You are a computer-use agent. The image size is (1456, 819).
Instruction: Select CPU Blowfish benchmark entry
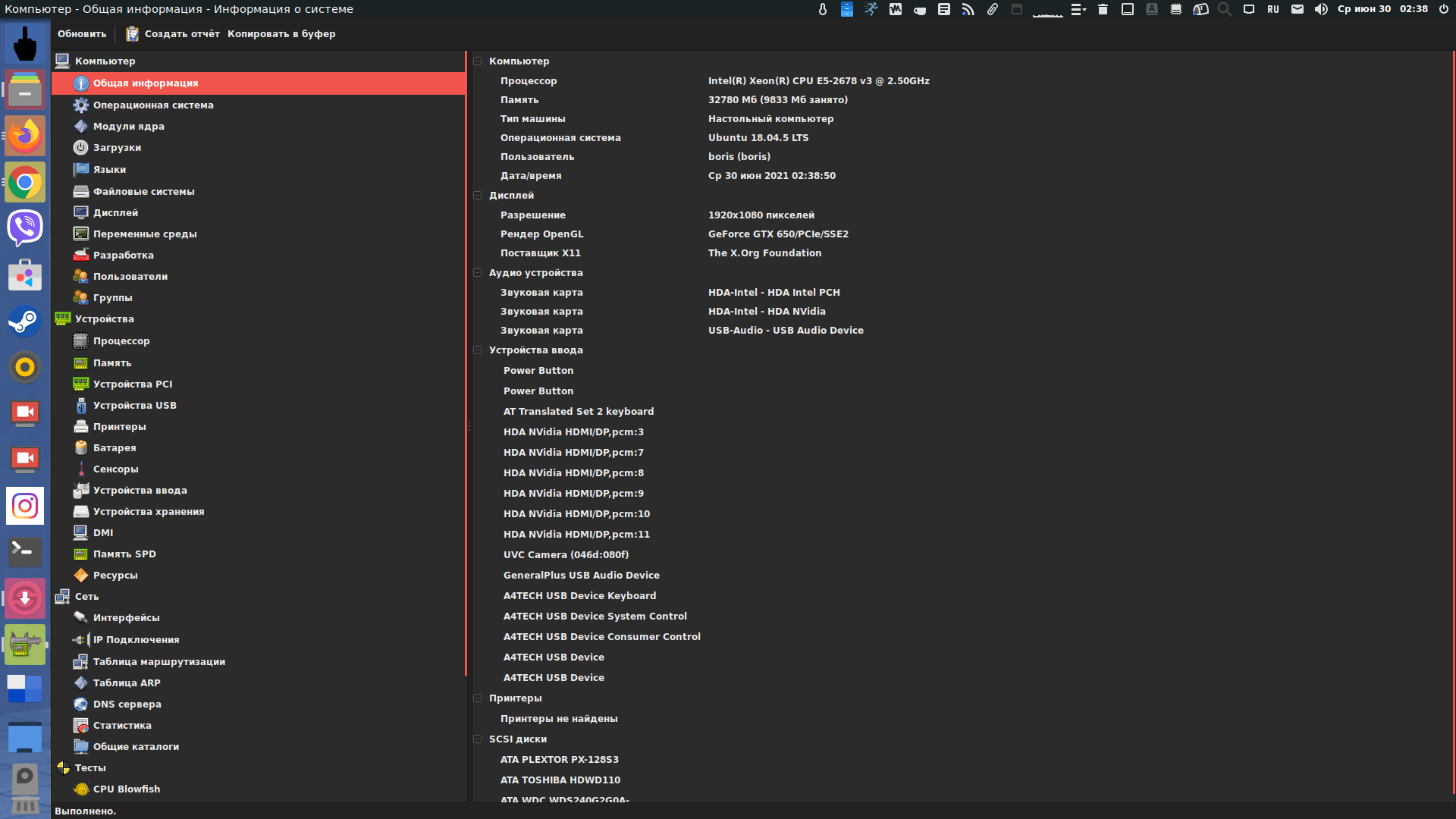pos(126,789)
